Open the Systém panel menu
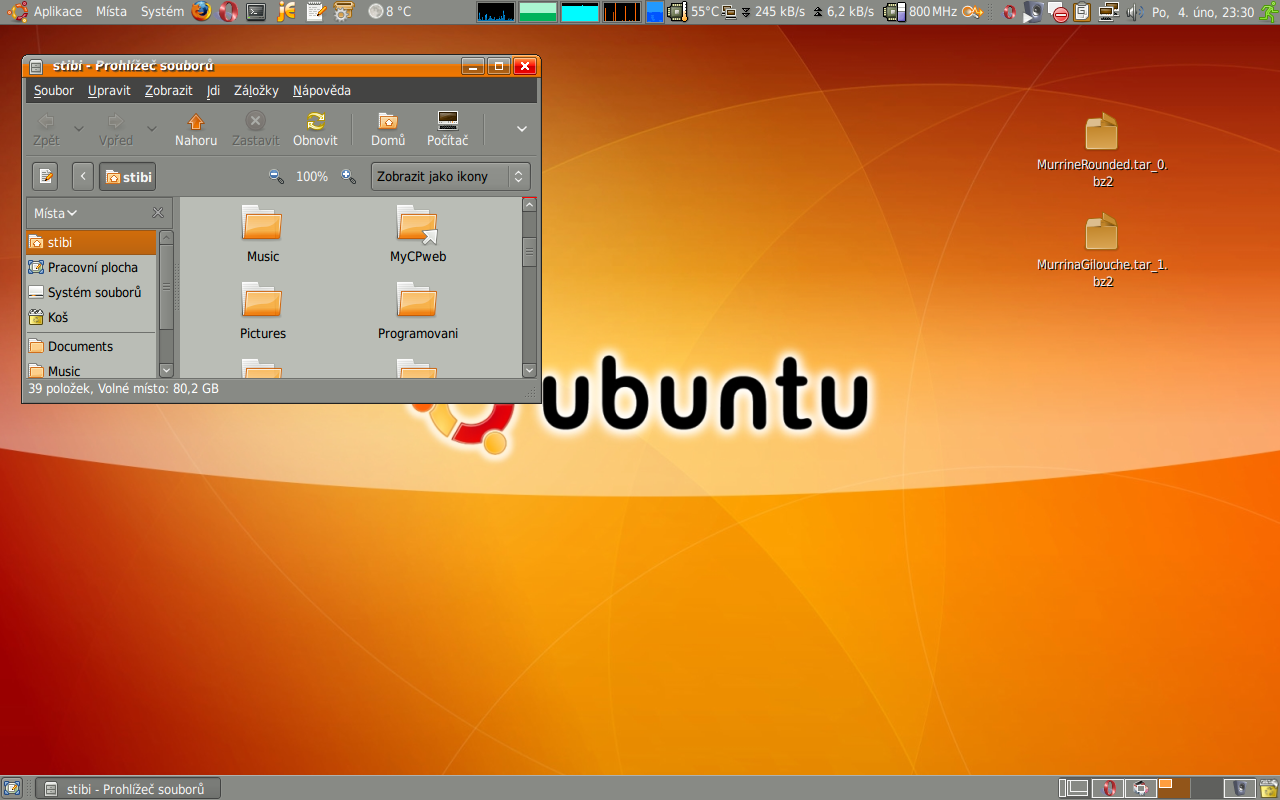Viewport: 1280px width, 800px height. click(162, 12)
